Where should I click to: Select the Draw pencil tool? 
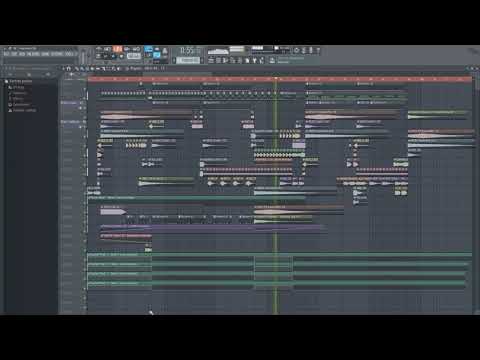click(77, 68)
